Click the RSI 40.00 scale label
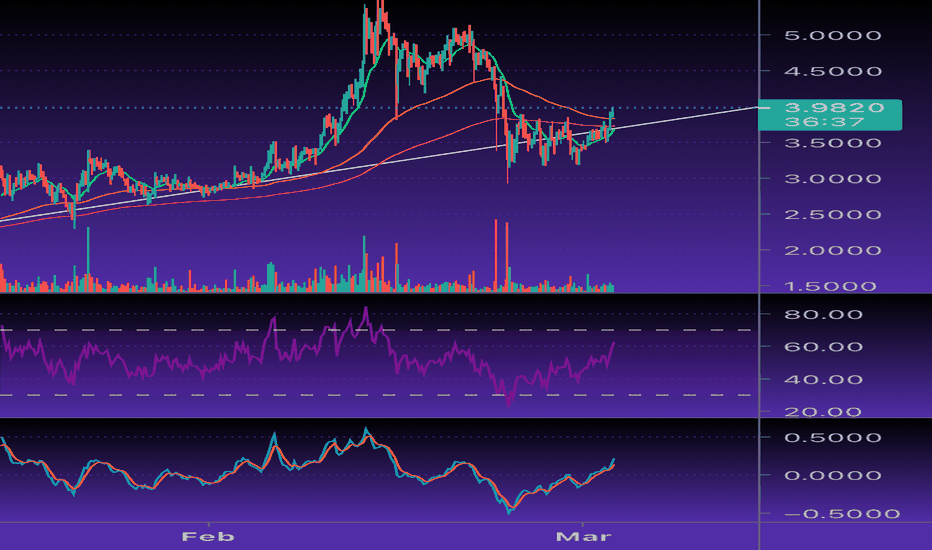The image size is (932, 550). (x=823, y=380)
